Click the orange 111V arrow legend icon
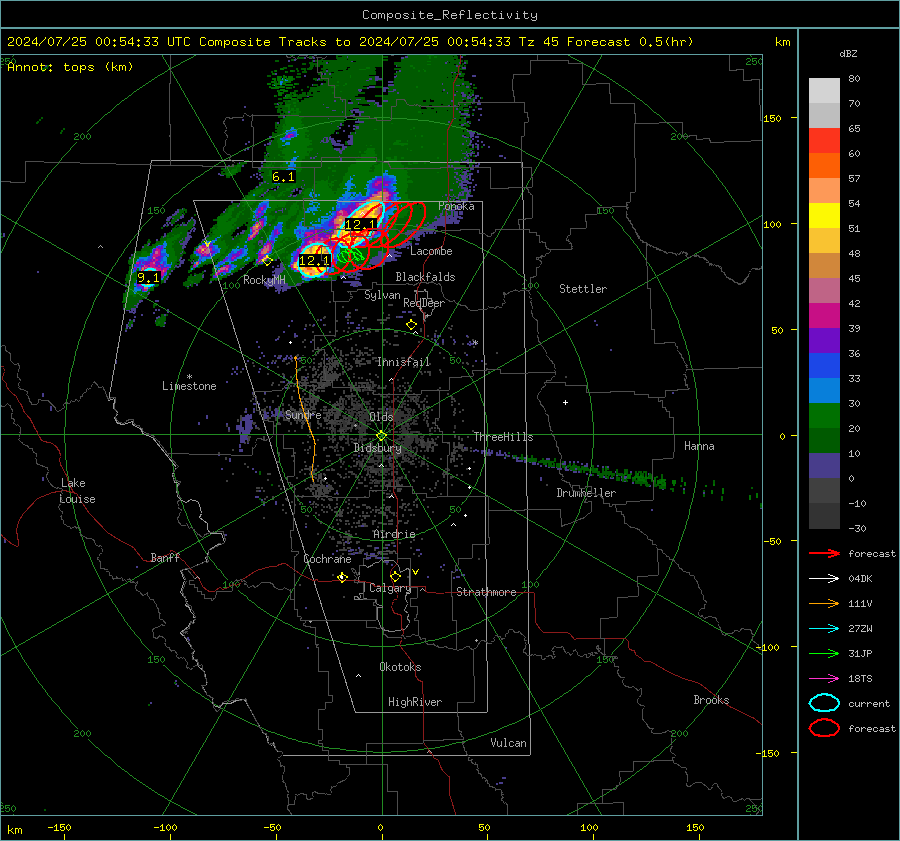The image size is (900, 841). pyautogui.click(x=824, y=603)
